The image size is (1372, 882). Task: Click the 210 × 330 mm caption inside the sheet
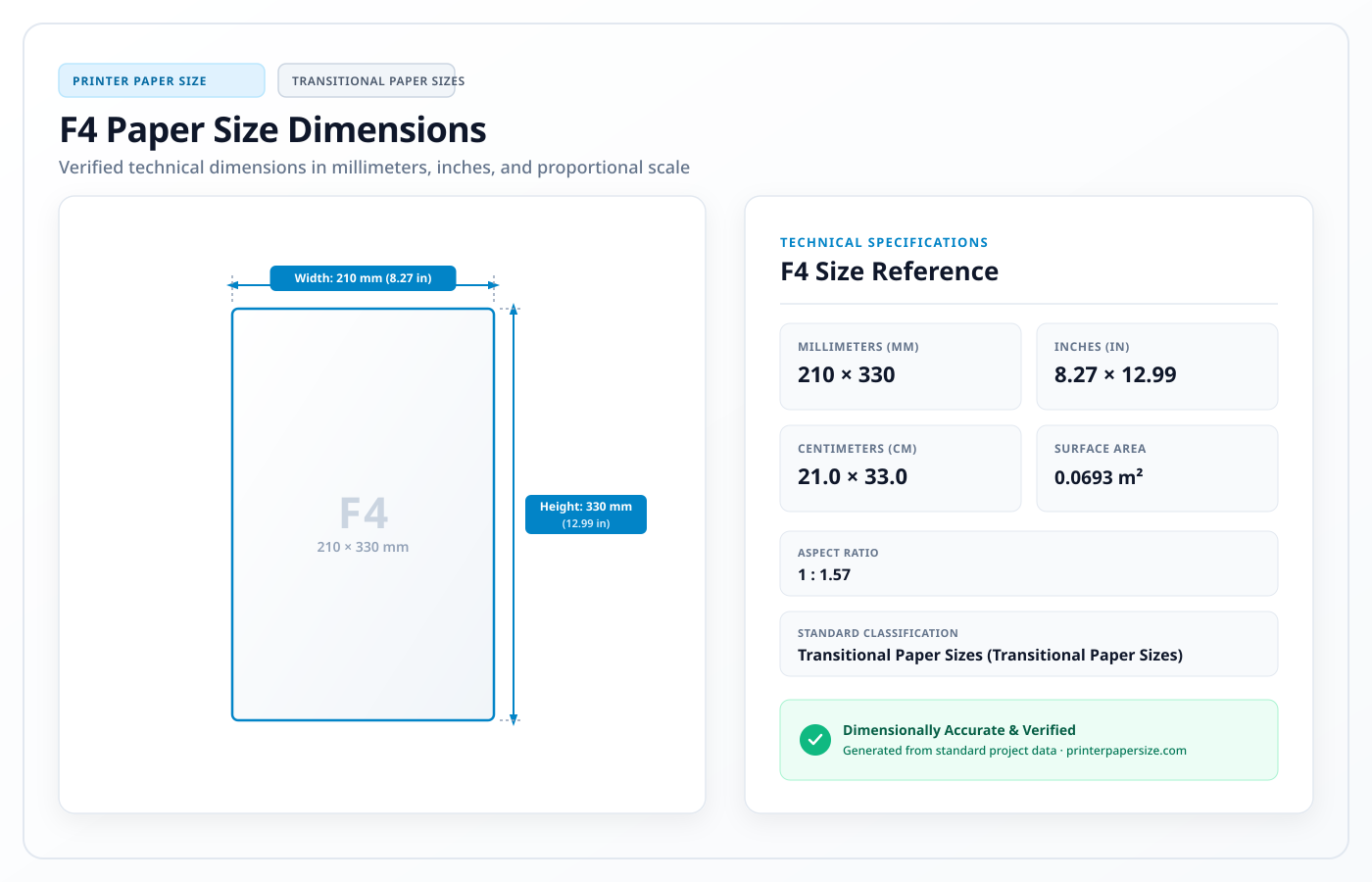click(x=363, y=547)
